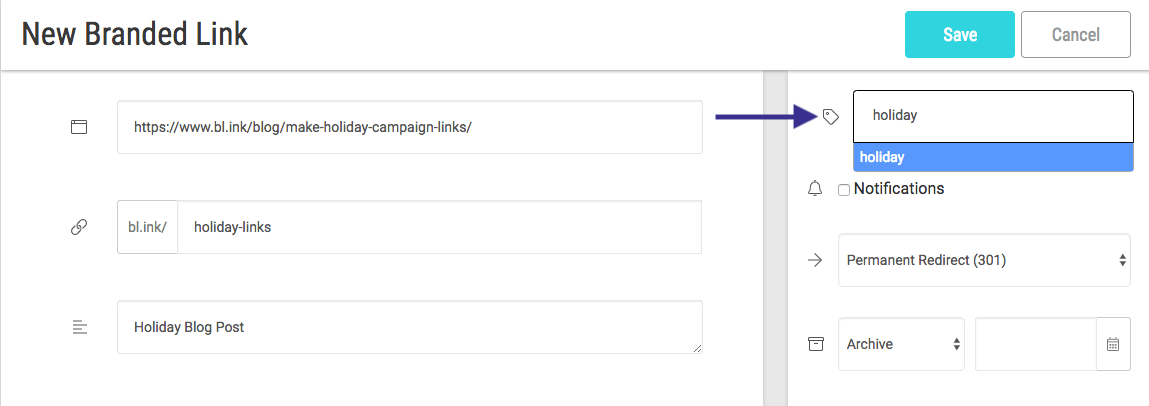Click the bl.ink/ domain prefix box
This screenshot has width=1149, height=406.
[147, 227]
